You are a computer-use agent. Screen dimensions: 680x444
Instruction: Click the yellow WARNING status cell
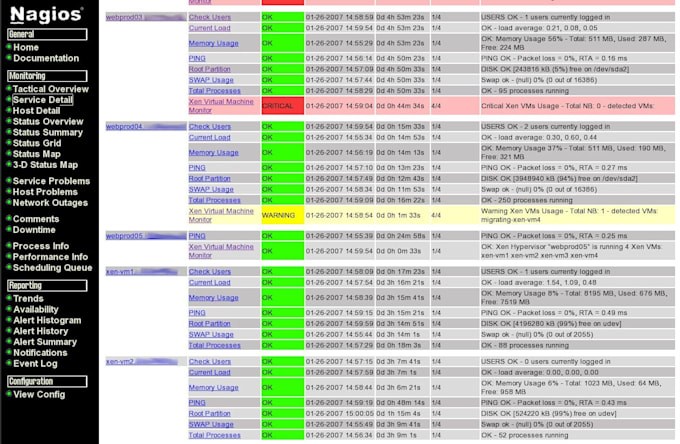click(x=283, y=215)
